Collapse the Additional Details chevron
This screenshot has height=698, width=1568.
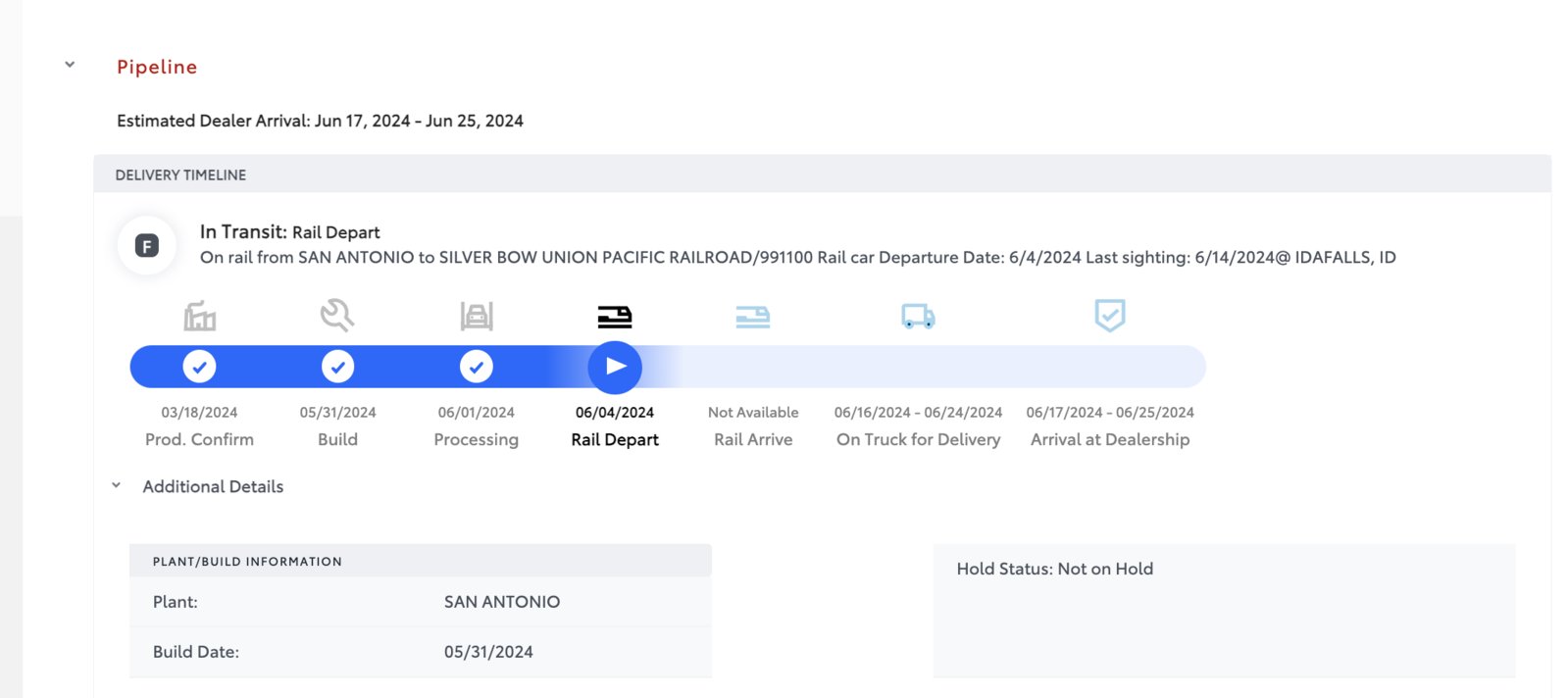pos(116,485)
